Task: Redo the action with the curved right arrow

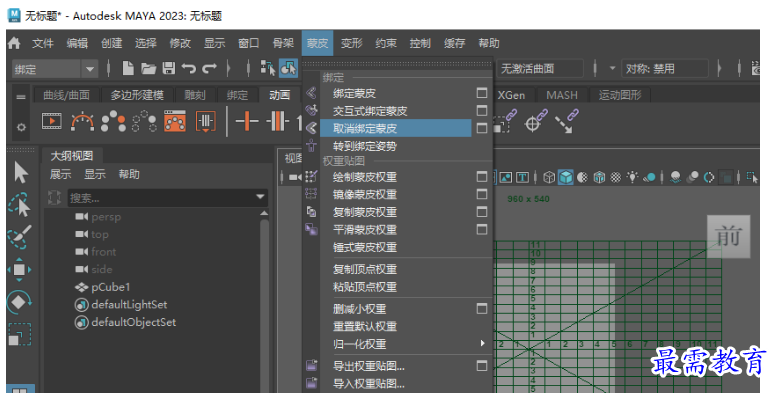Action: pos(210,68)
